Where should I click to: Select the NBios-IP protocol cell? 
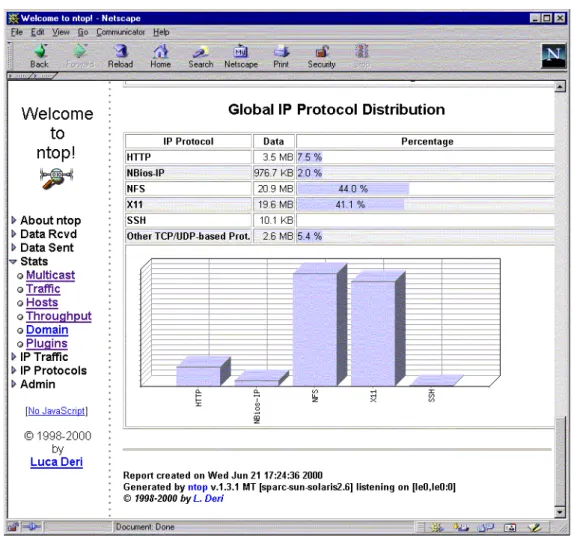[188, 173]
